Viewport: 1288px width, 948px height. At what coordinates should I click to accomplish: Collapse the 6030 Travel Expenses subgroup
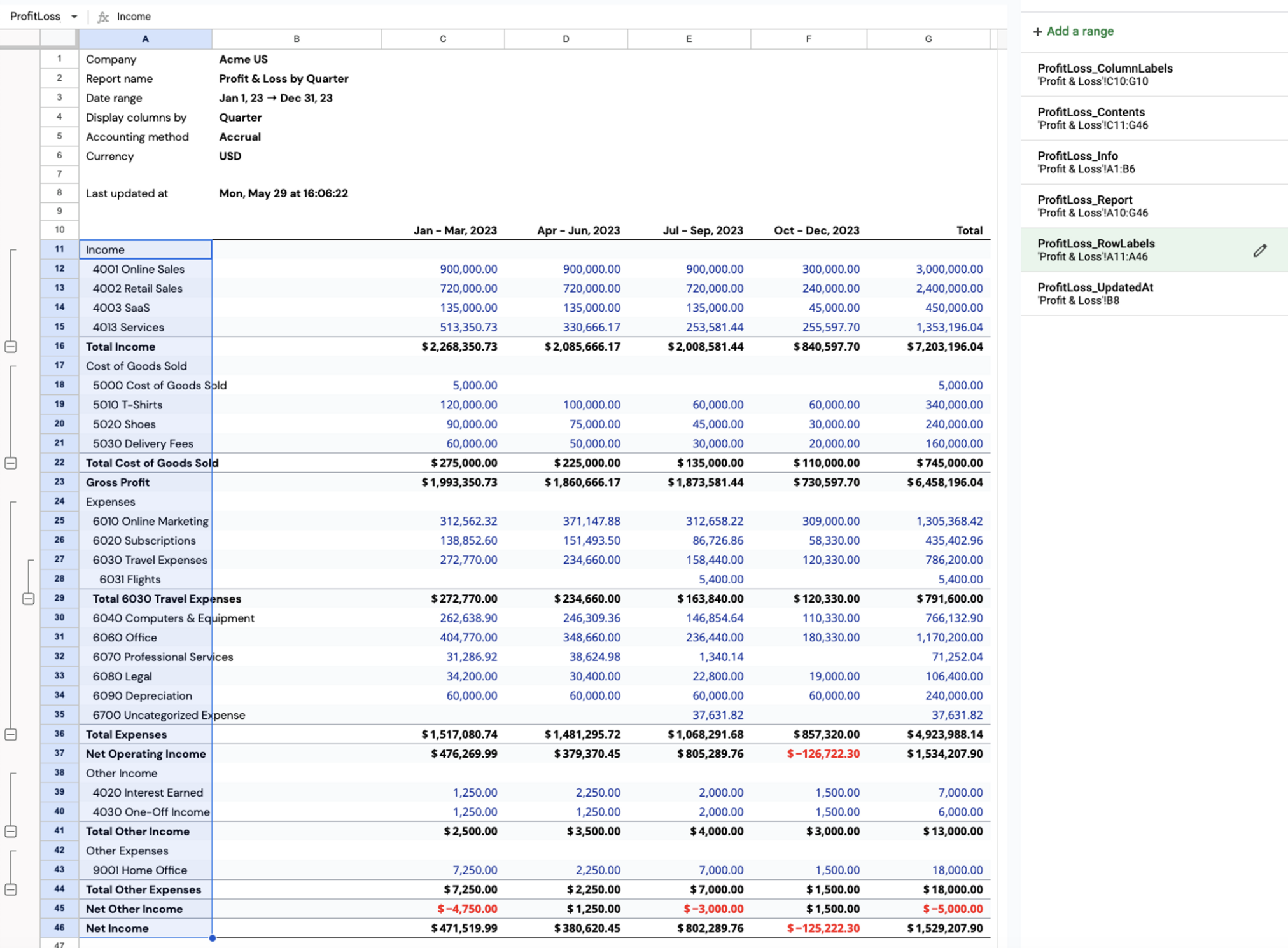(x=28, y=599)
